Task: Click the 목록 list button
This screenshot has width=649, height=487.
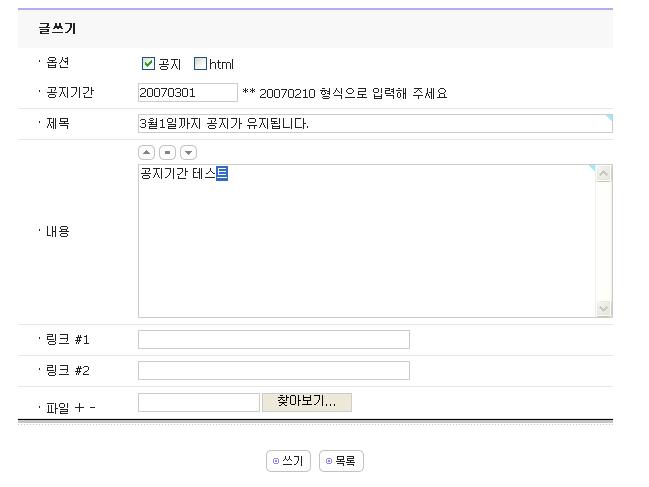Action: click(341, 461)
